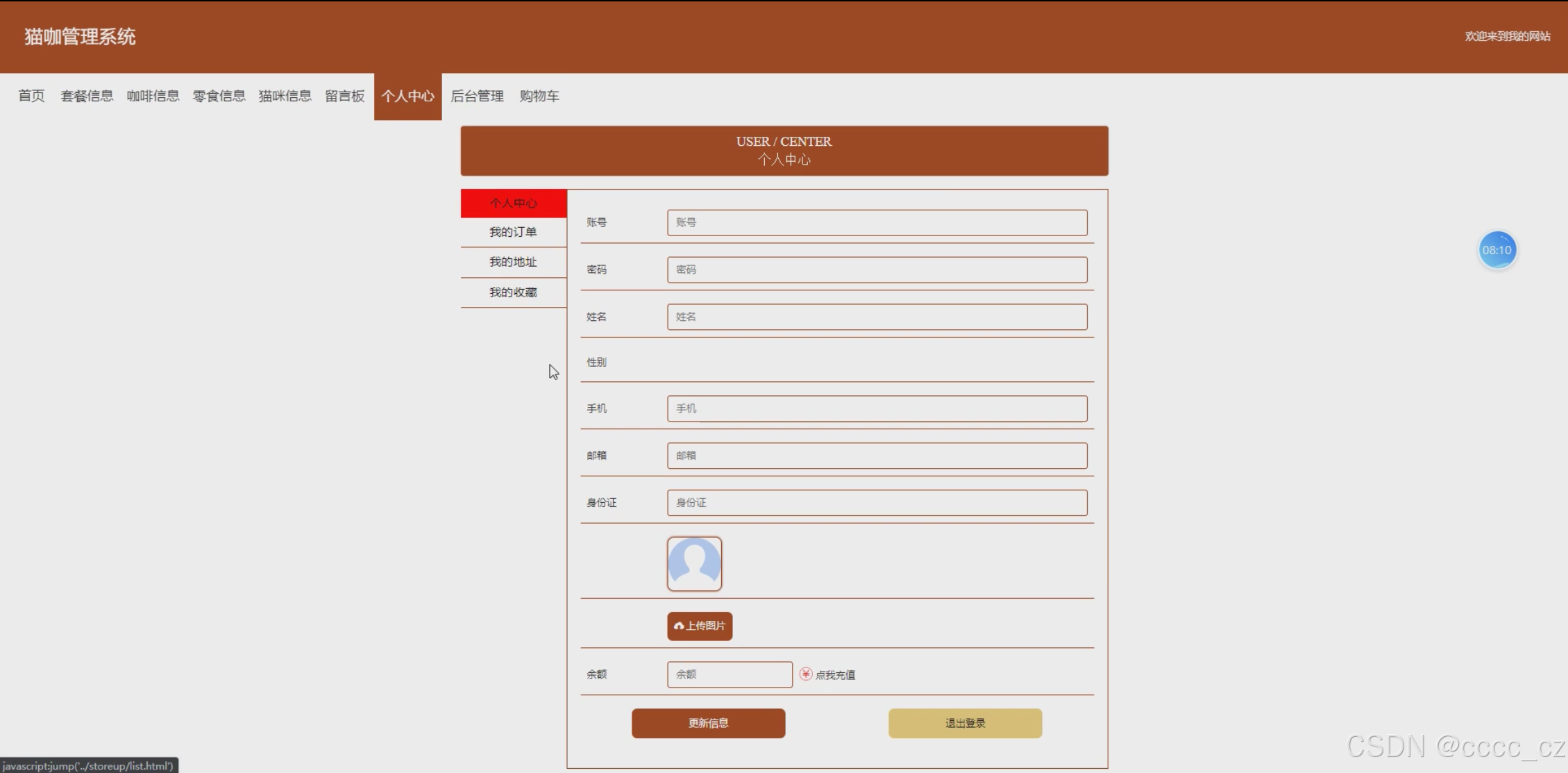1568x773 pixels.
Task: Go to 套餐信息 menu
Action: pyautogui.click(x=87, y=96)
